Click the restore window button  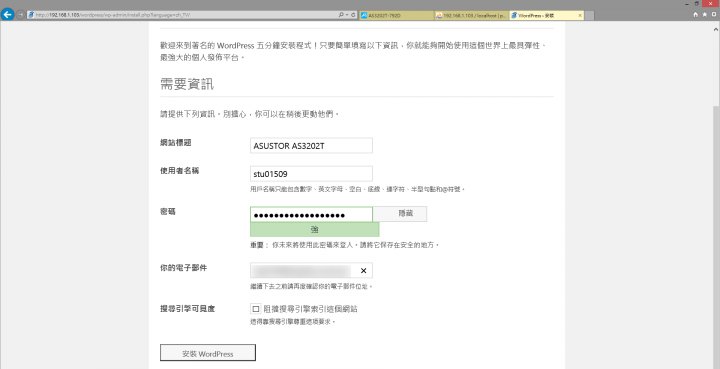[697, 3]
